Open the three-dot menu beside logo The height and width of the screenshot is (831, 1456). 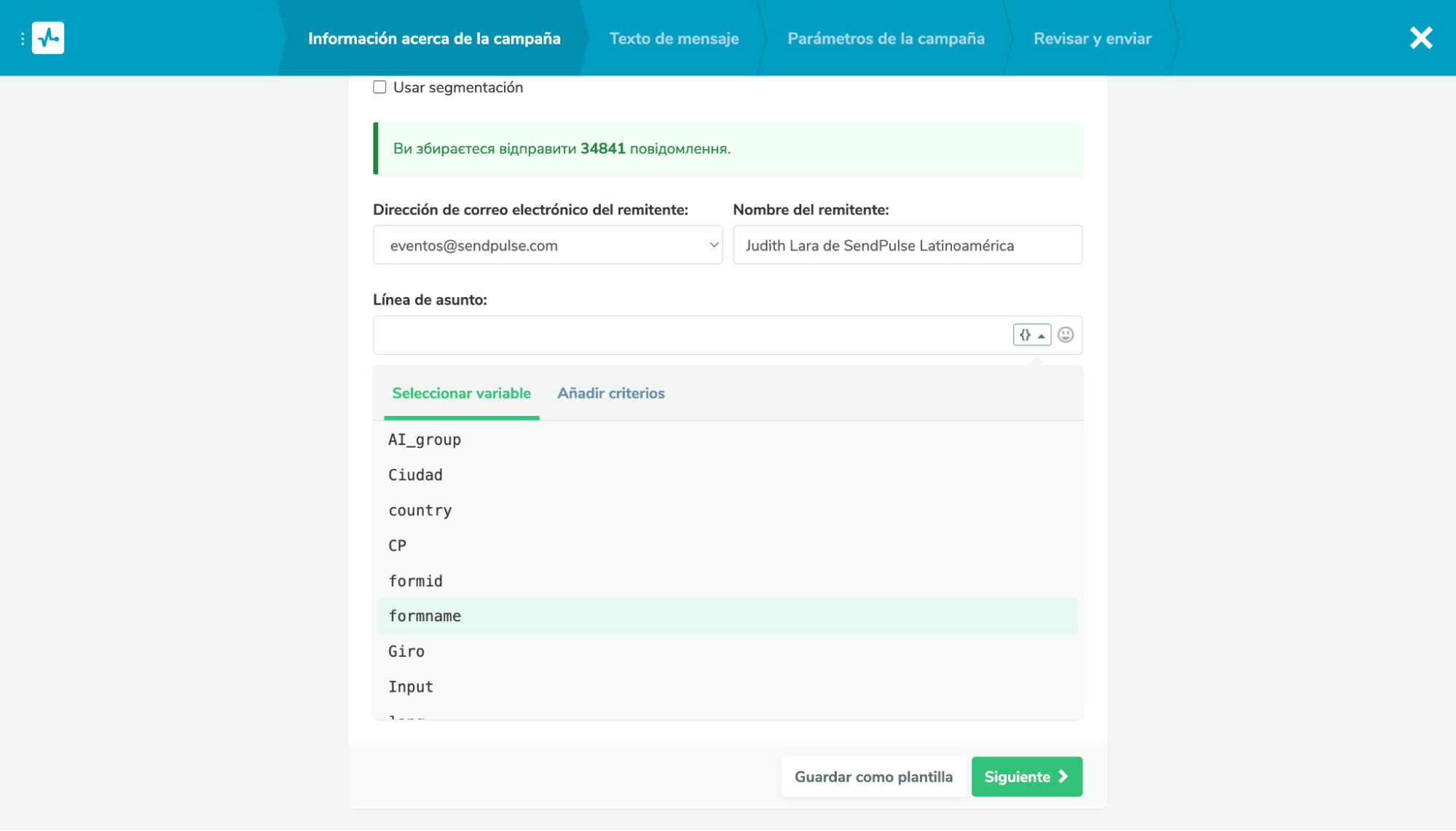point(23,38)
